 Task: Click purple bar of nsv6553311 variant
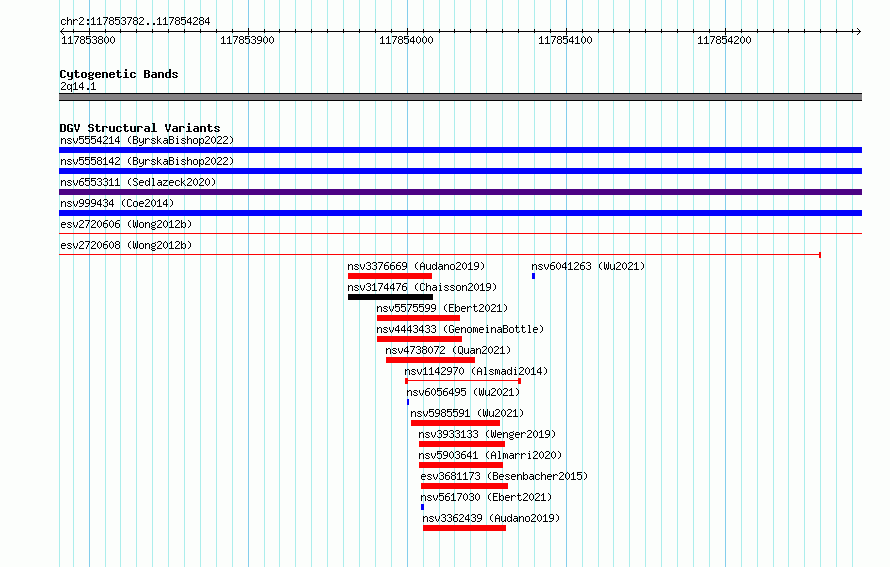tap(460, 192)
